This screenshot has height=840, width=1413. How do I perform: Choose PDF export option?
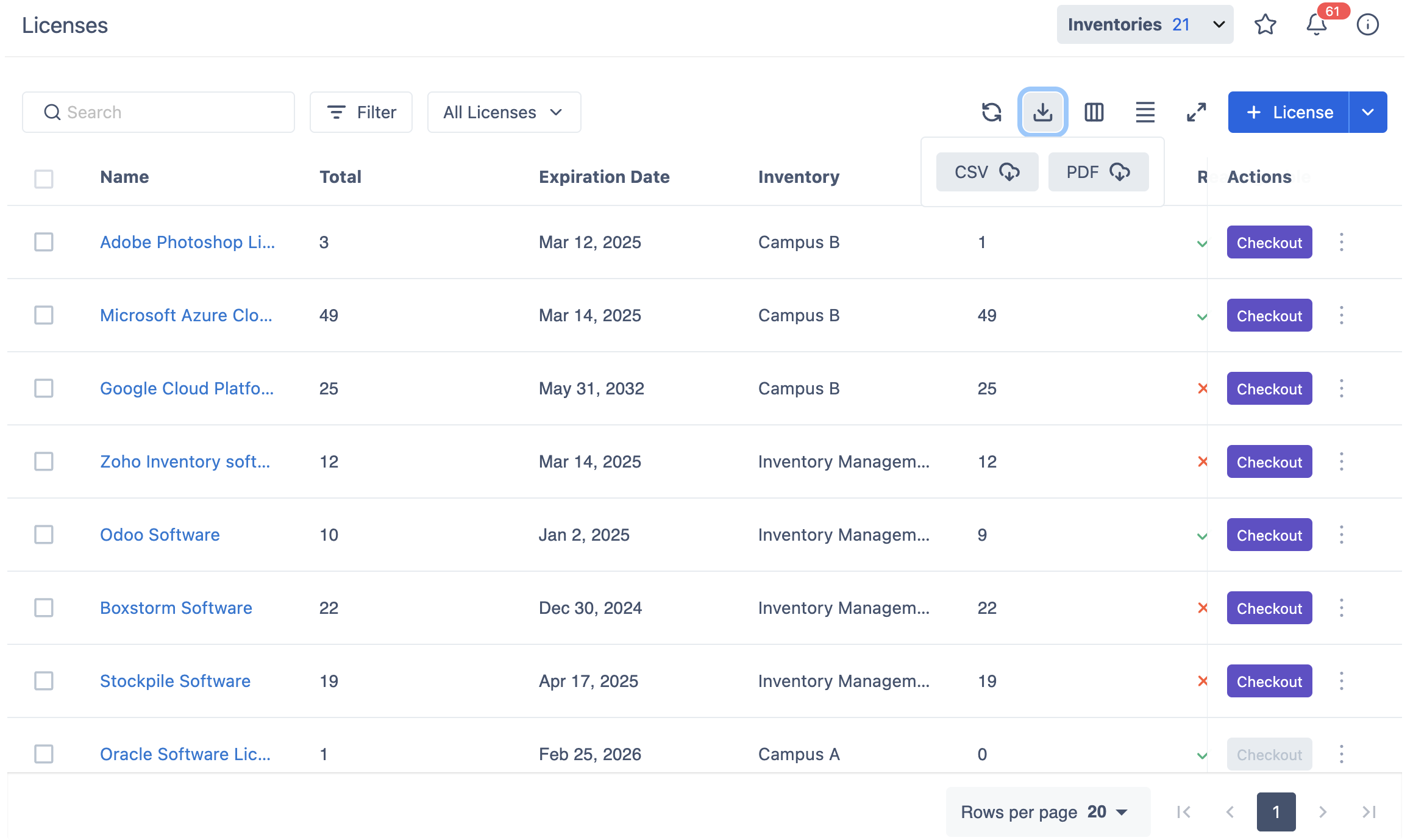tap(1098, 172)
